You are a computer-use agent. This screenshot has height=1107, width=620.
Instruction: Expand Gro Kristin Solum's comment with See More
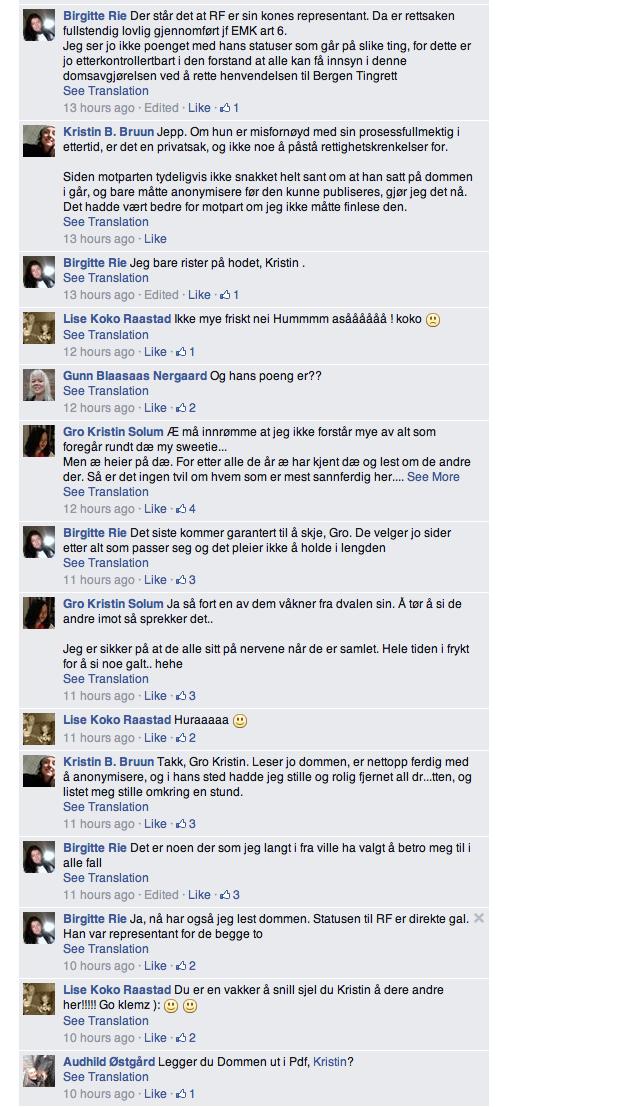coord(433,477)
